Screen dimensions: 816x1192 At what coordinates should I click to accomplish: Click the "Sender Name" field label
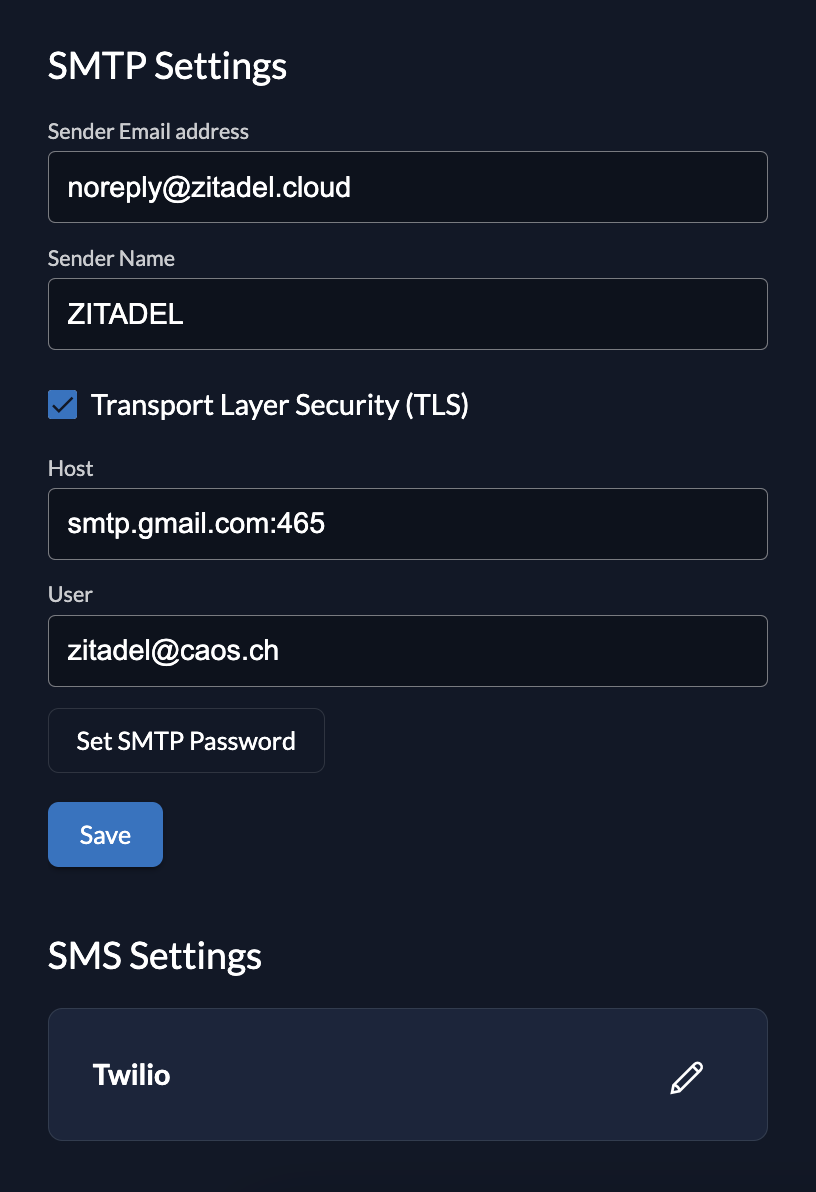[x=111, y=258]
